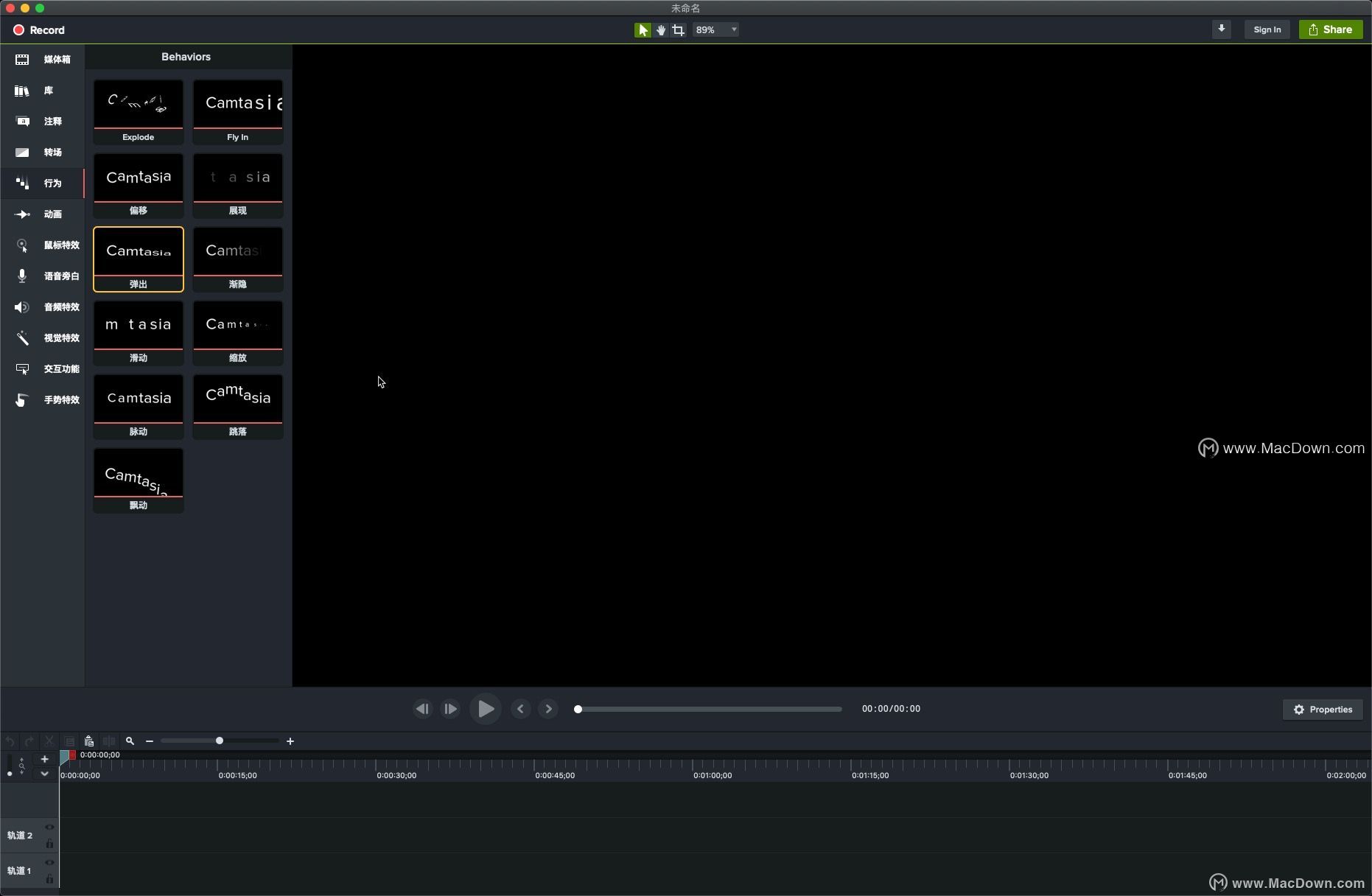Click the paste clipboard icon
Image resolution: width=1372 pixels, height=896 pixels.
coord(89,741)
